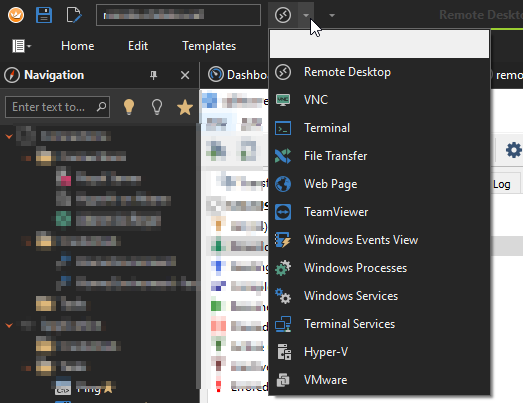523x403 pixels.
Task: Click the empty filter box atop dropdown
Action: (379, 44)
